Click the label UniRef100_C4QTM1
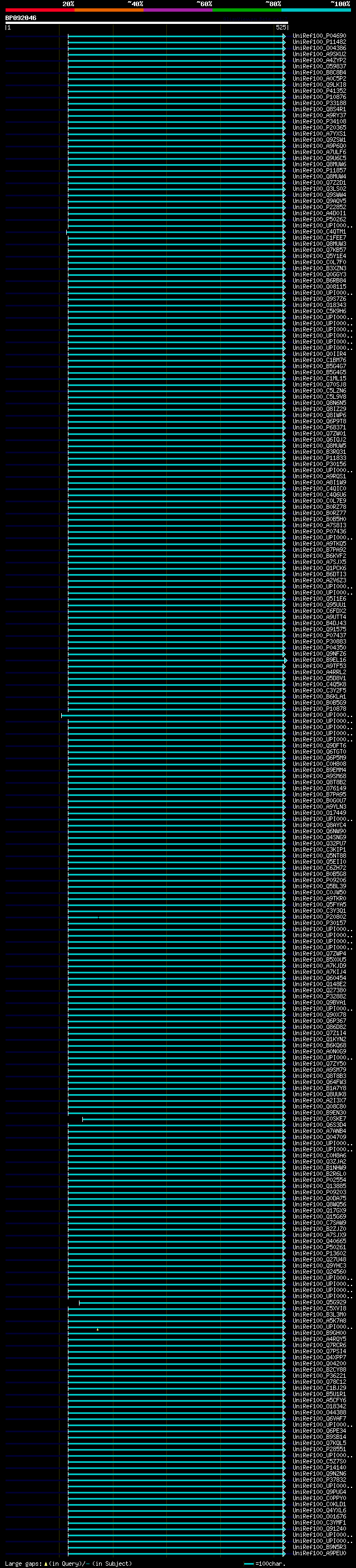 [319, 232]
